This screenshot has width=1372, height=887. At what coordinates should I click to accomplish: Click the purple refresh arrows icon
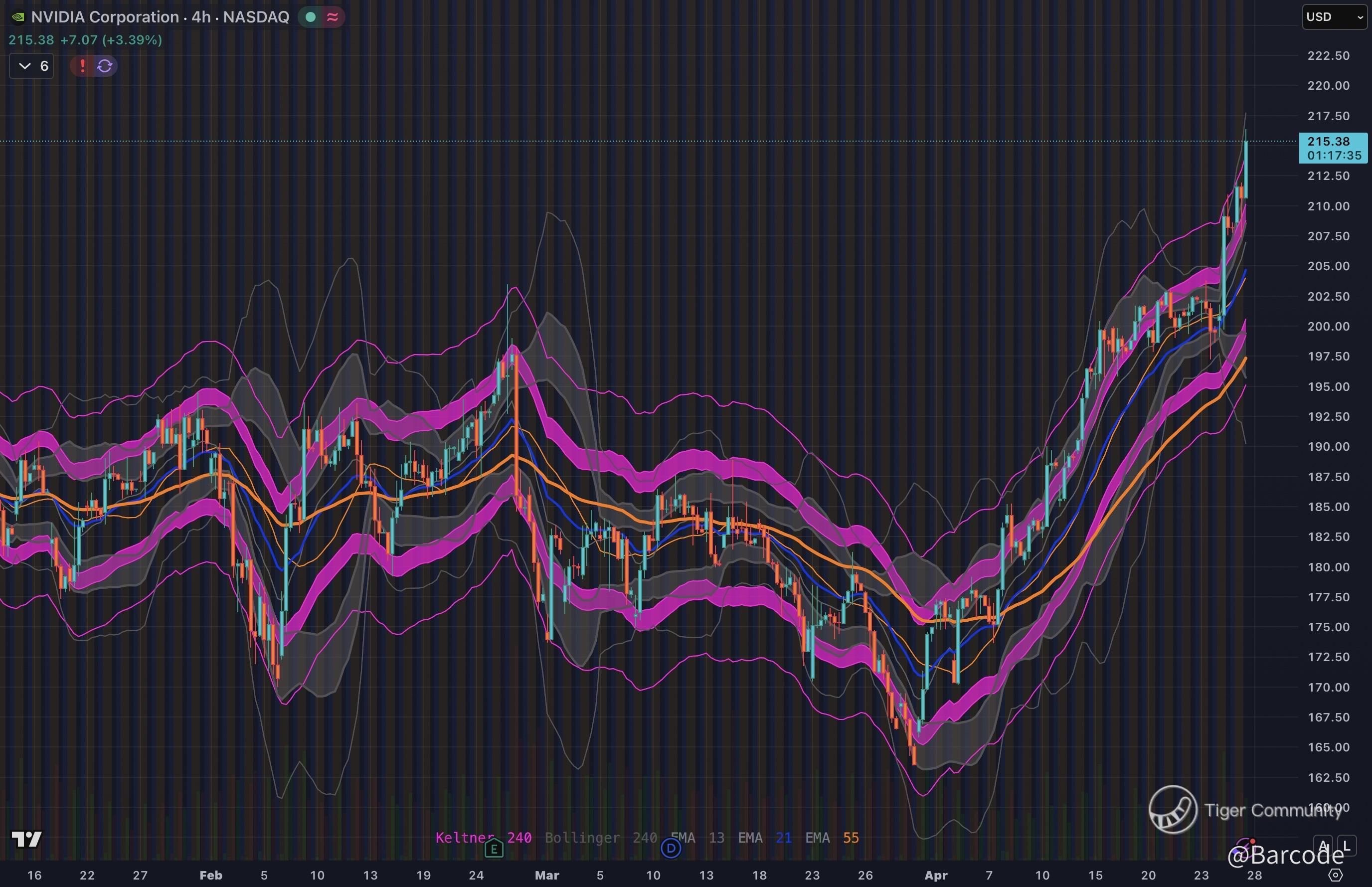point(105,66)
